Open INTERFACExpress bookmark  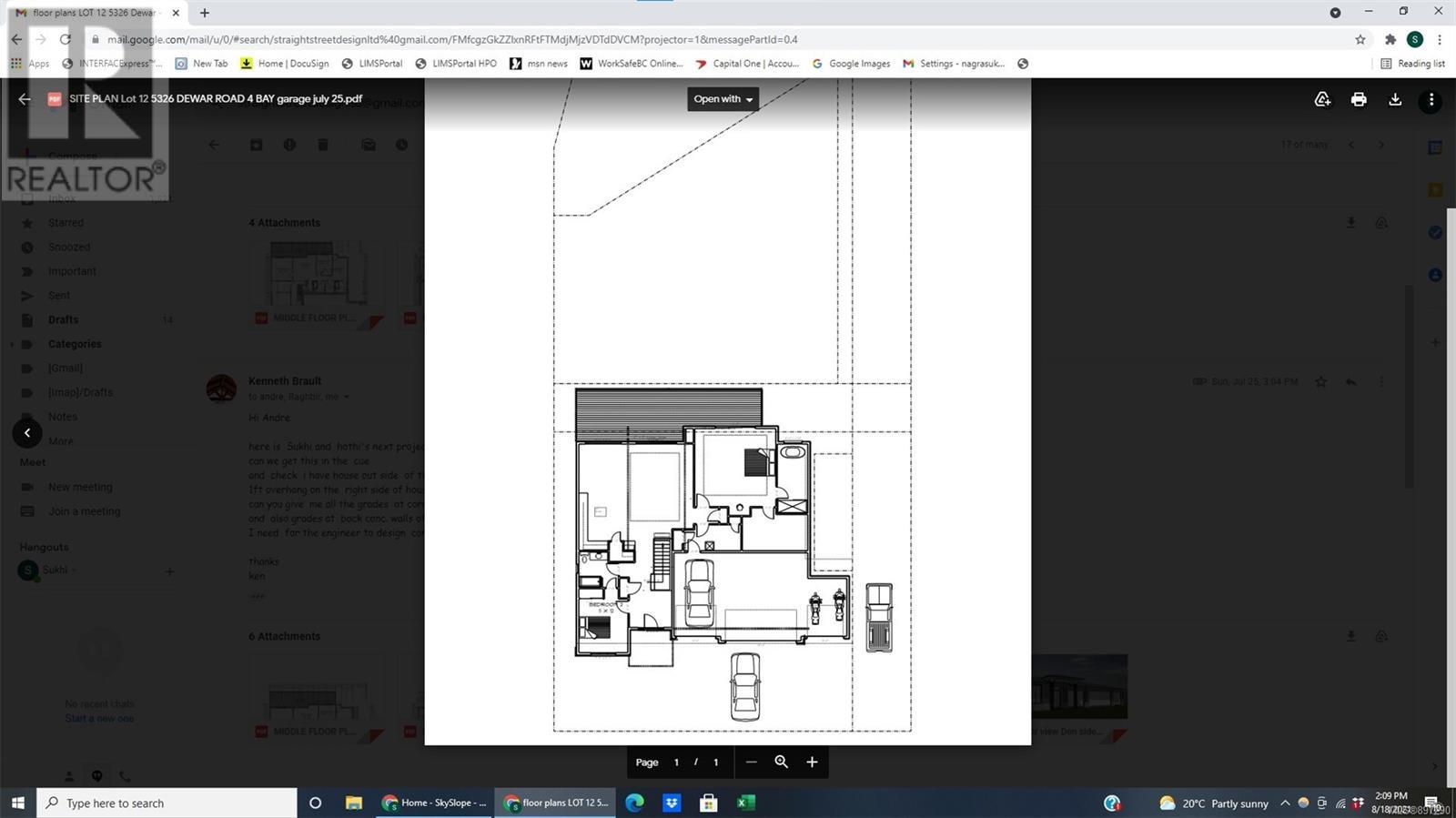(x=112, y=64)
